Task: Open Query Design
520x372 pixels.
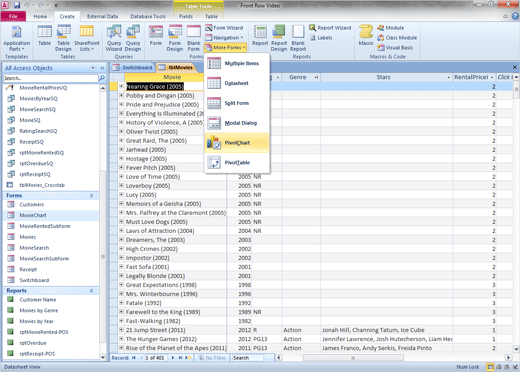Action: coord(133,38)
